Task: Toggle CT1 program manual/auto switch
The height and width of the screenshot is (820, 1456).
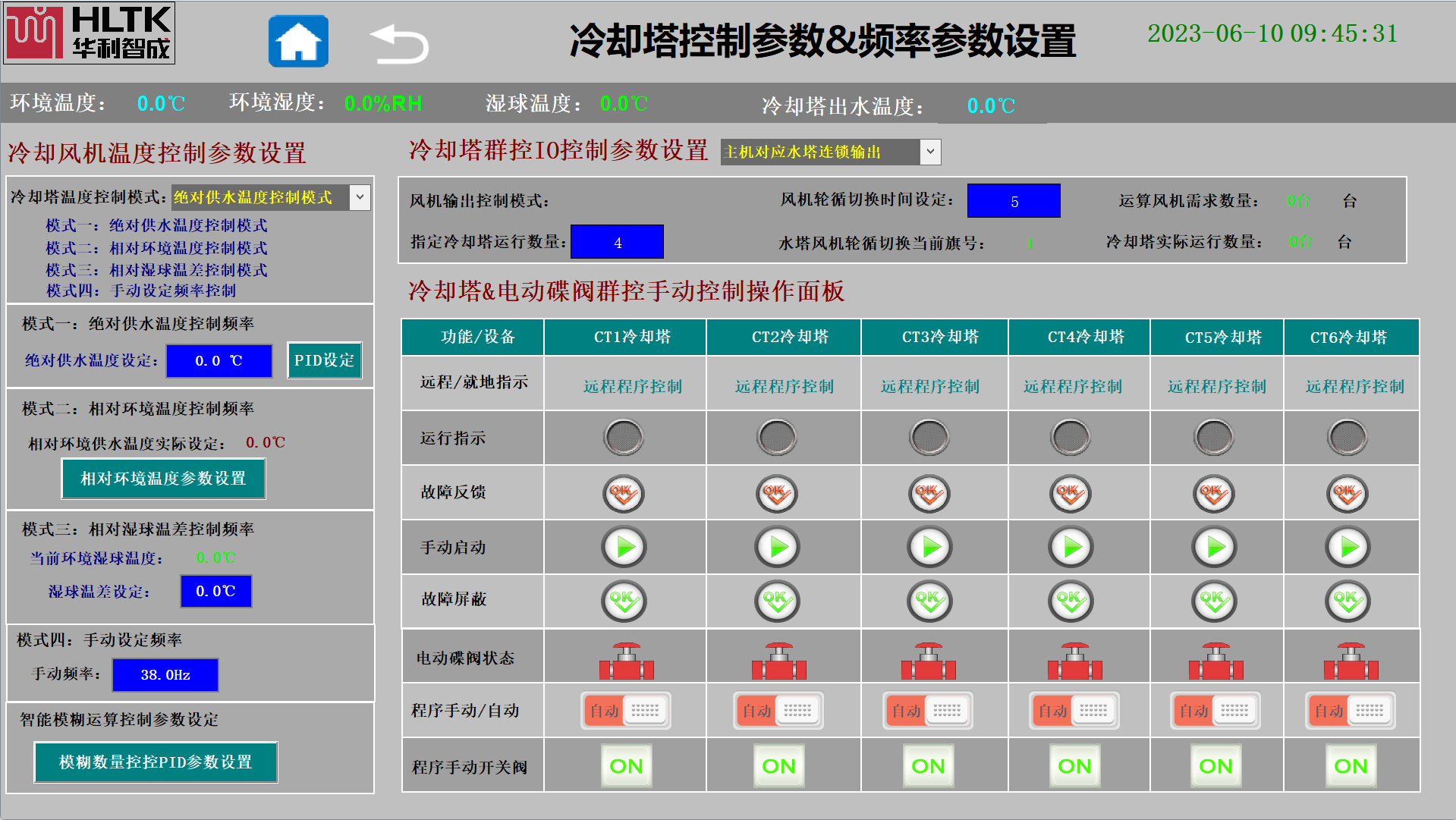Action: coord(626,711)
